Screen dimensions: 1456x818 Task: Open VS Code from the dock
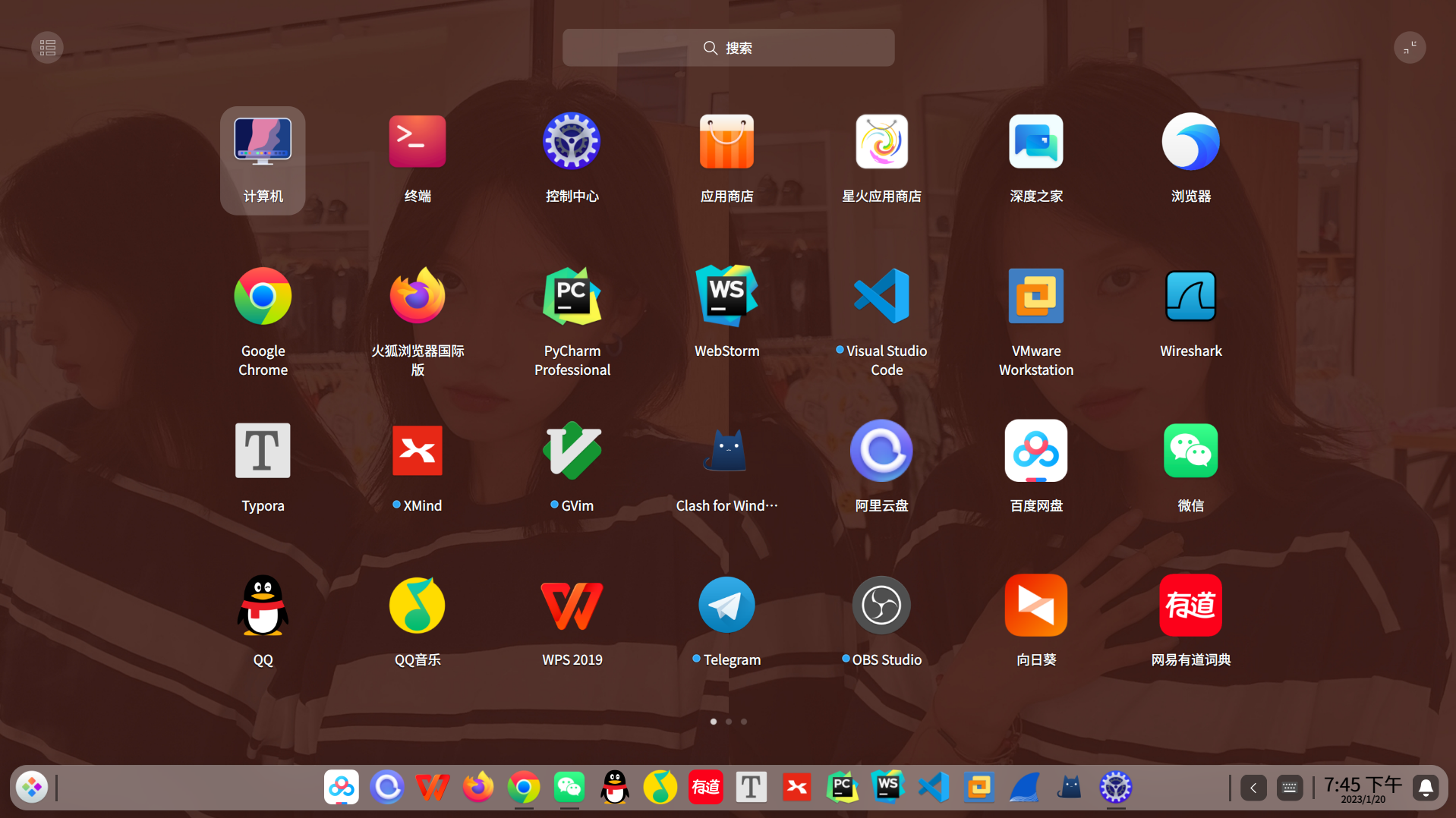coord(934,788)
